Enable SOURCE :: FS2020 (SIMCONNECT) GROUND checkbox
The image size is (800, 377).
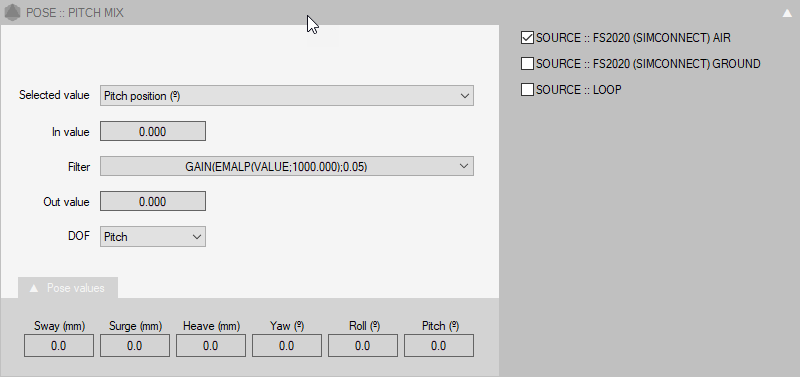(x=527, y=64)
